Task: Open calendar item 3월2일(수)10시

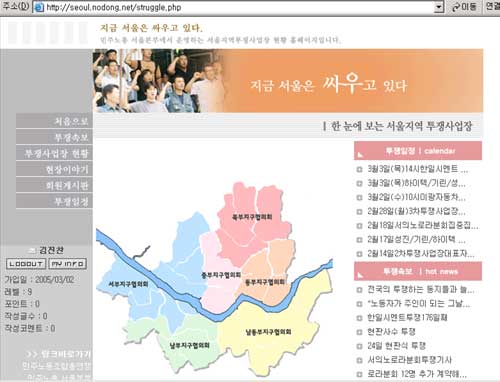Action: tap(416, 197)
